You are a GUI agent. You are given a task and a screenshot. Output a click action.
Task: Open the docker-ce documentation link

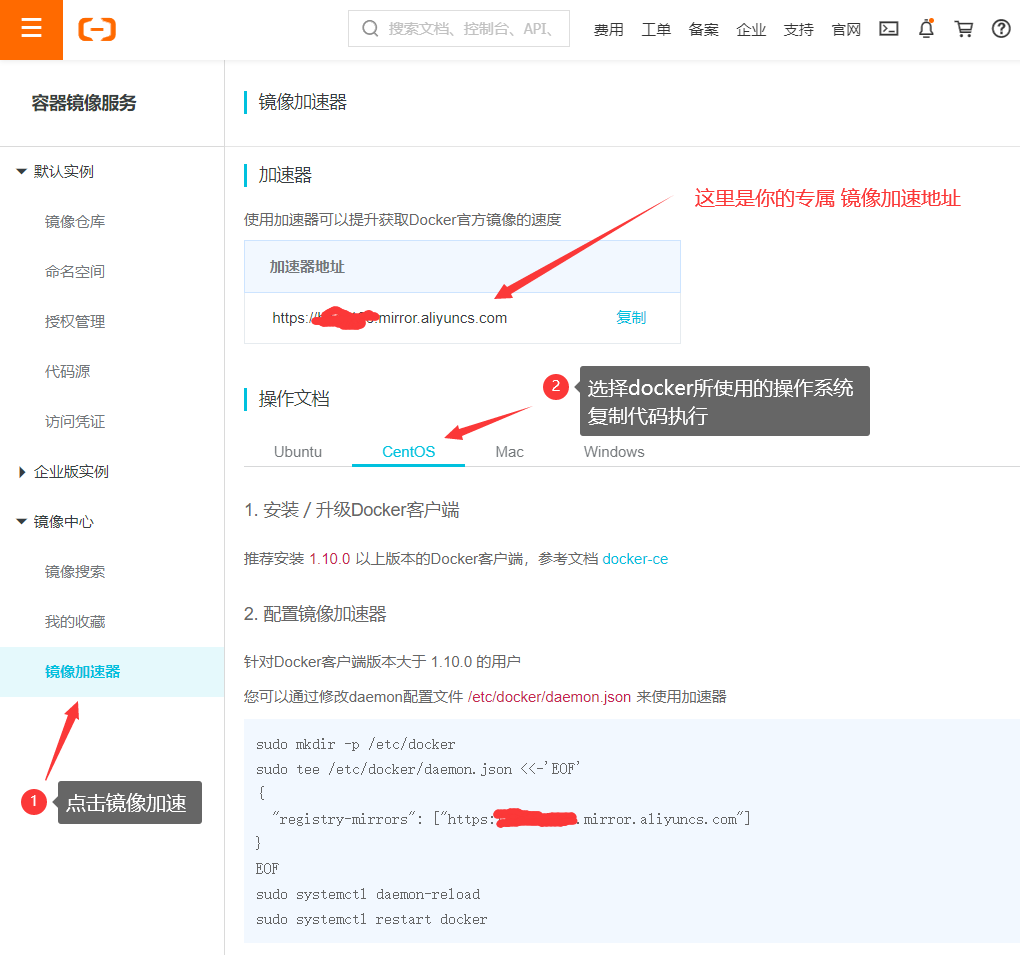[635, 559]
